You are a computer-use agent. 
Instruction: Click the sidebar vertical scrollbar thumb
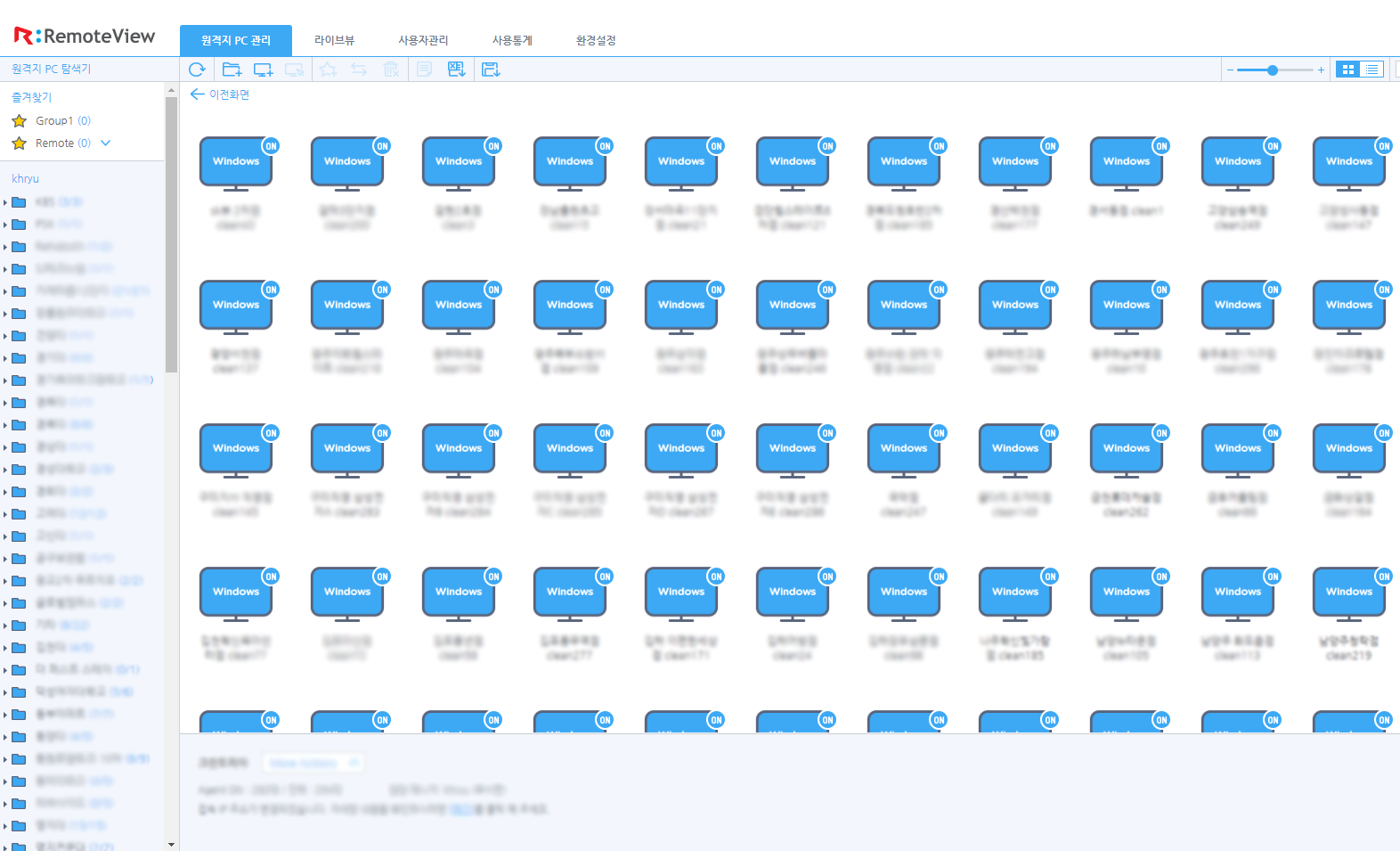pos(171,234)
